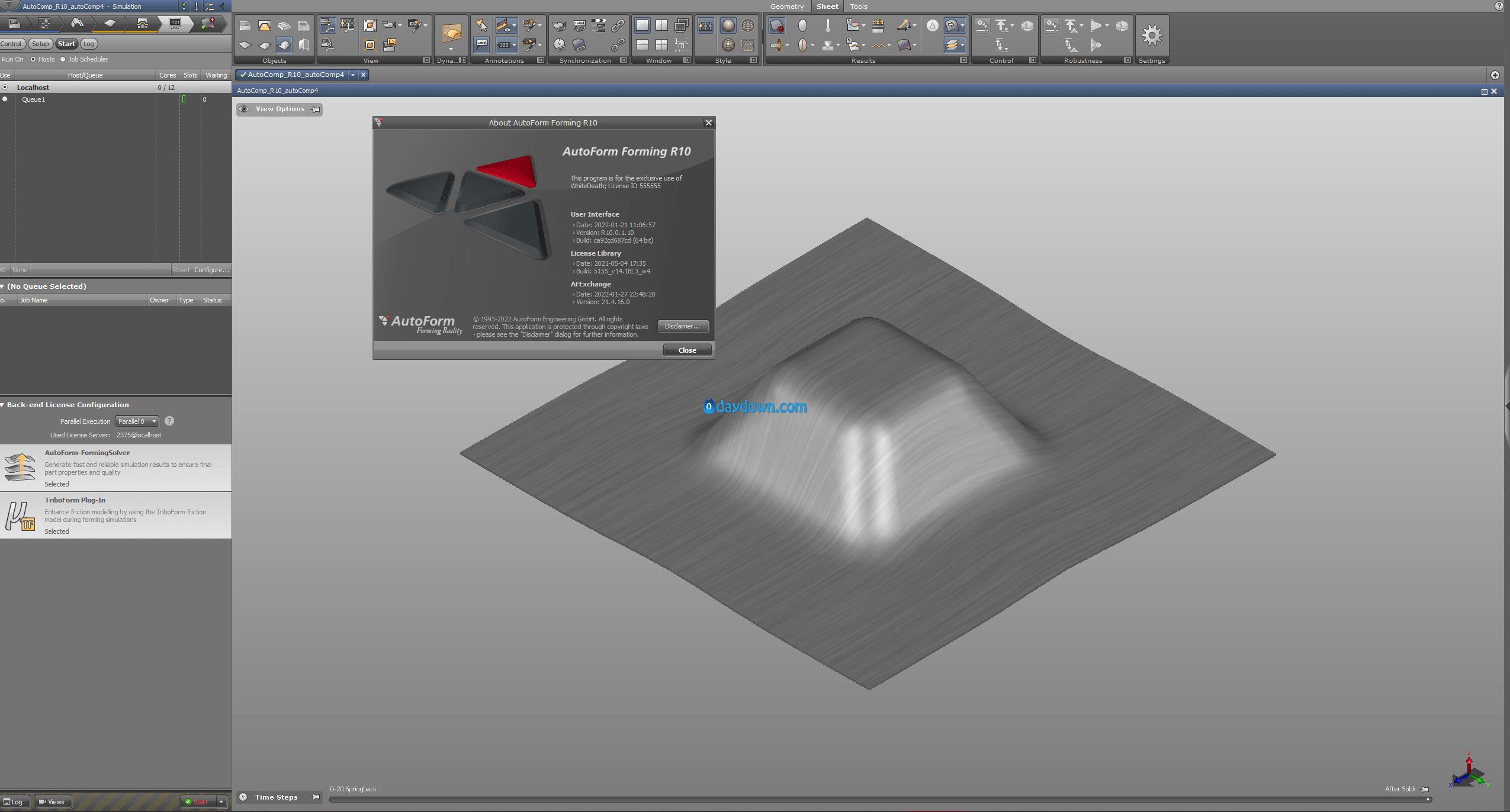Viewport: 1510px width, 812px height.
Task: Click the triangle delta icon in Results
Action: [932, 25]
